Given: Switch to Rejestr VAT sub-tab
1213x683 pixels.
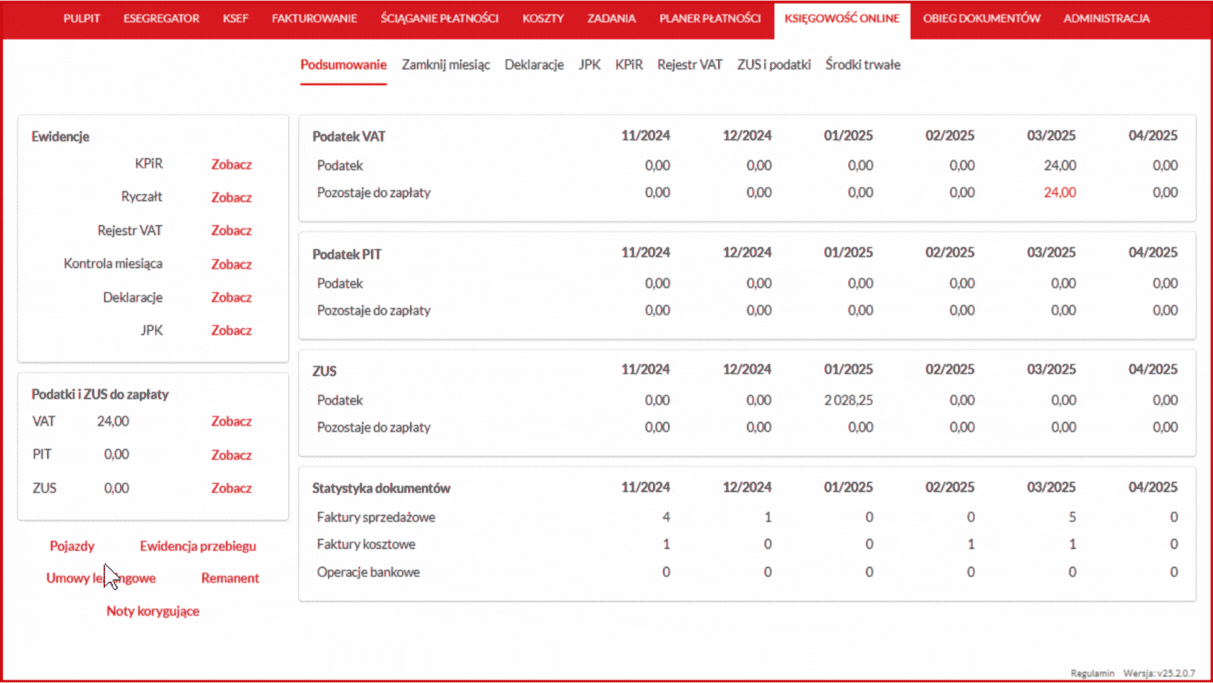Looking at the screenshot, I should tap(689, 65).
